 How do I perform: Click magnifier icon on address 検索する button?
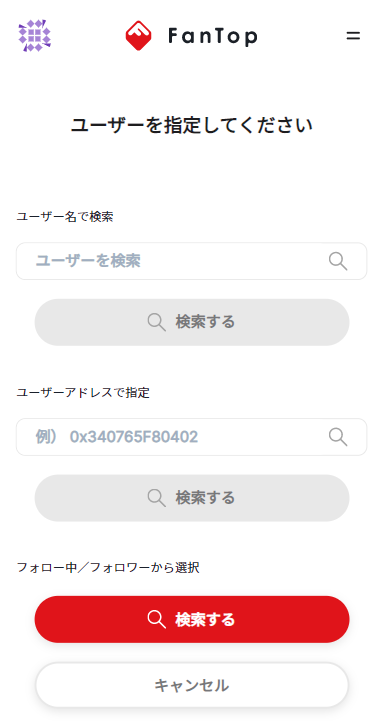(156, 498)
